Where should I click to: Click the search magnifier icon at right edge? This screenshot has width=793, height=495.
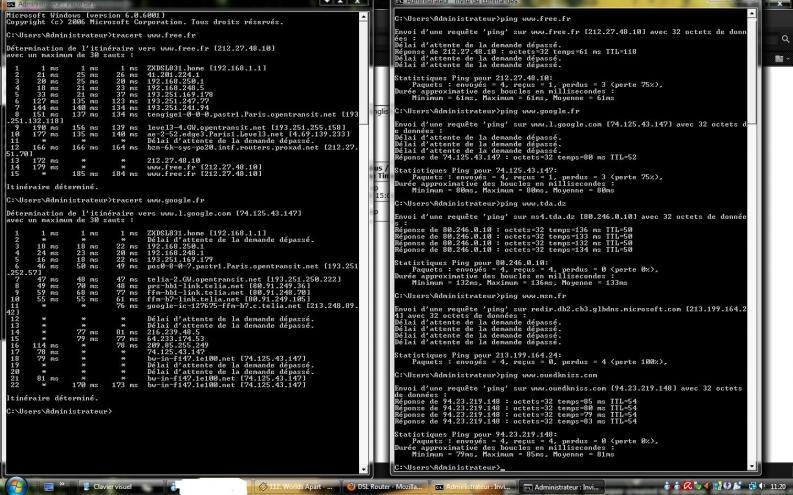pyautogui.click(x=785, y=38)
